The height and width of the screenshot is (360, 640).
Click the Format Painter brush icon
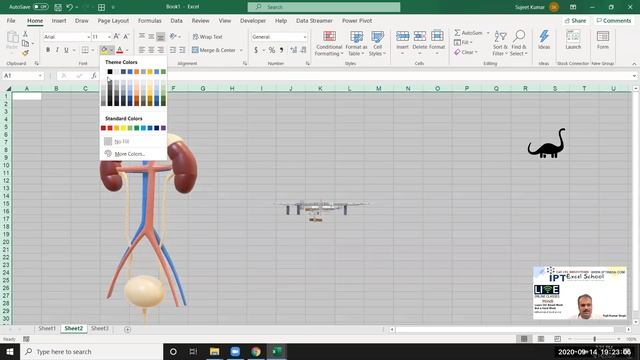pyautogui.click(x=25, y=53)
